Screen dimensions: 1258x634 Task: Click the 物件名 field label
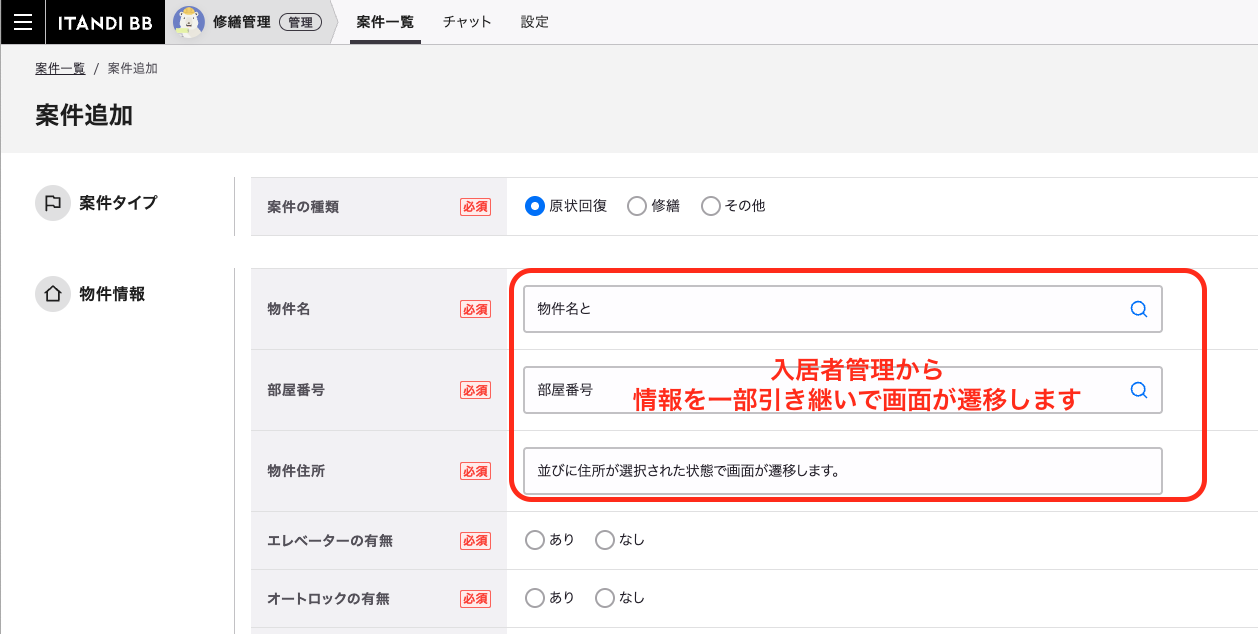(289, 309)
